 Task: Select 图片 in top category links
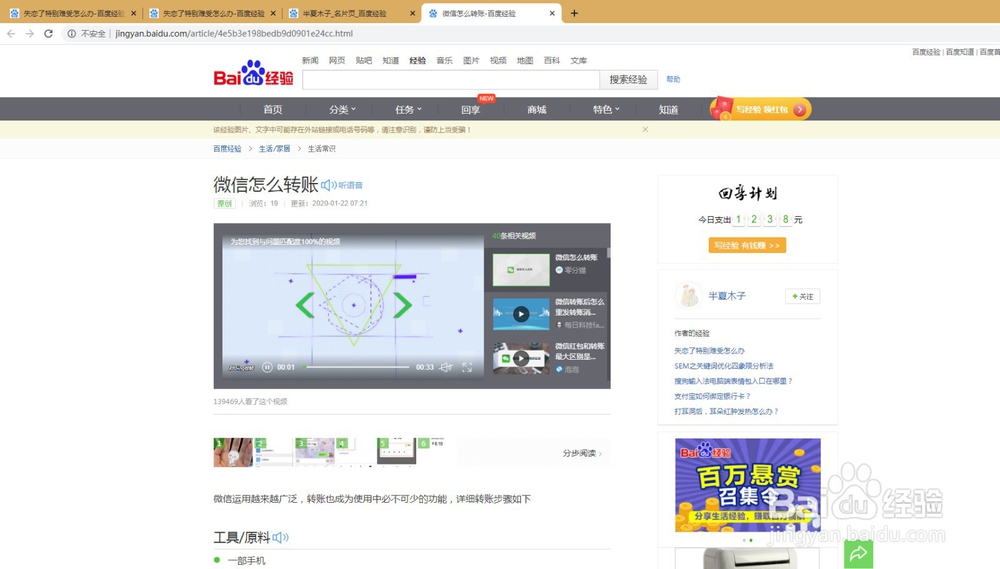coord(471,61)
